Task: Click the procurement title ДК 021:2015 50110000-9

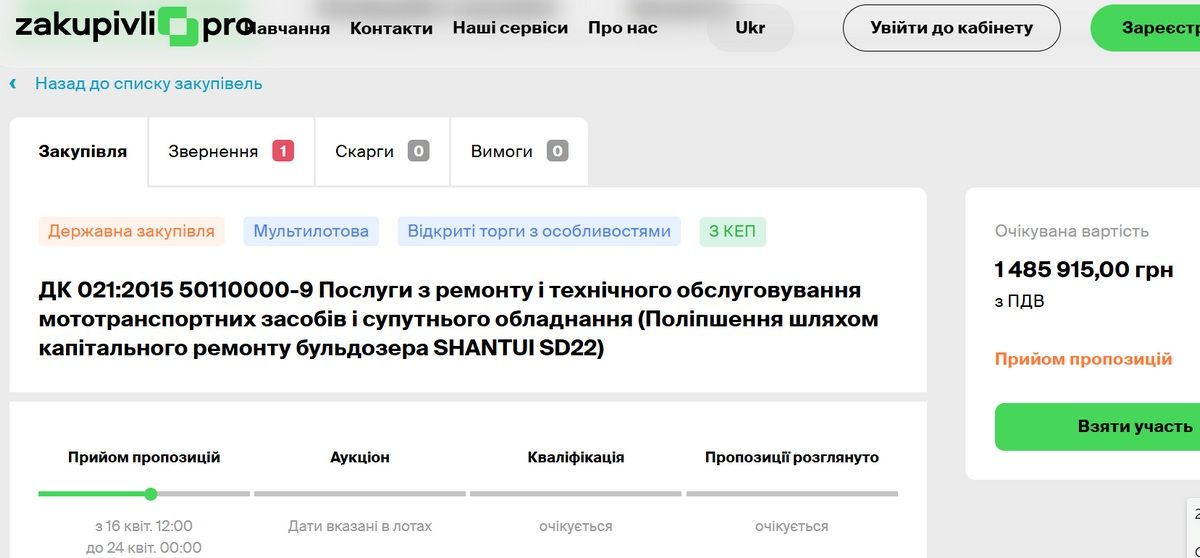Action: (459, 320)
